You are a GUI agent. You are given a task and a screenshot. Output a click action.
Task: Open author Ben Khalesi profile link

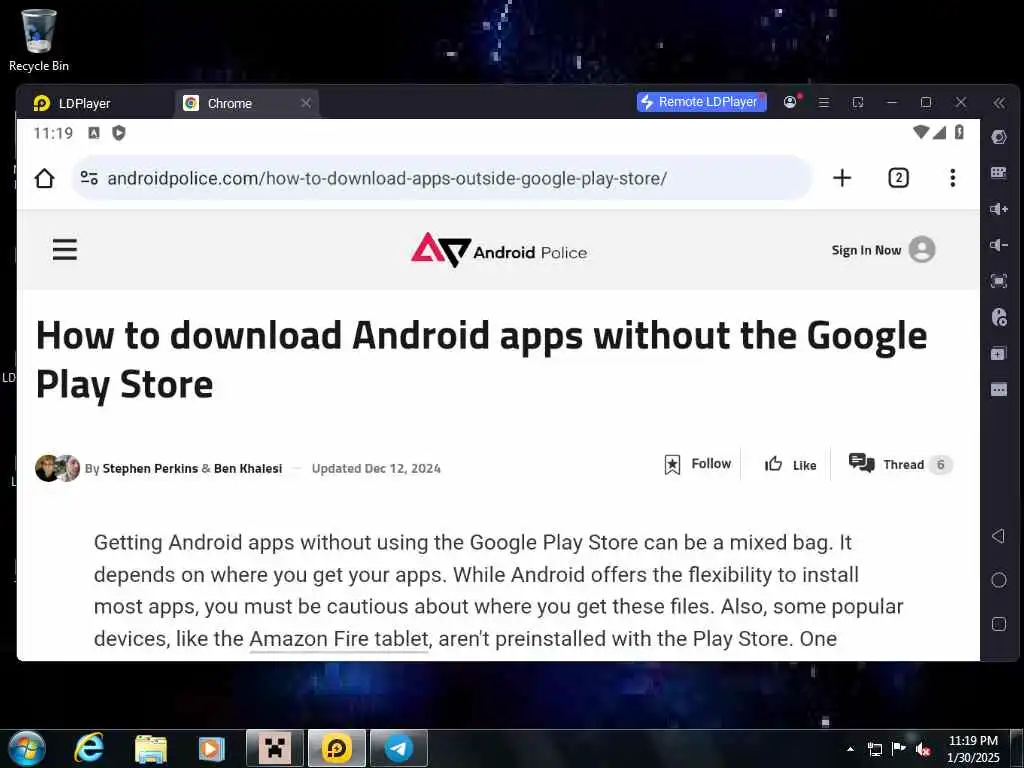click(248, 468)
